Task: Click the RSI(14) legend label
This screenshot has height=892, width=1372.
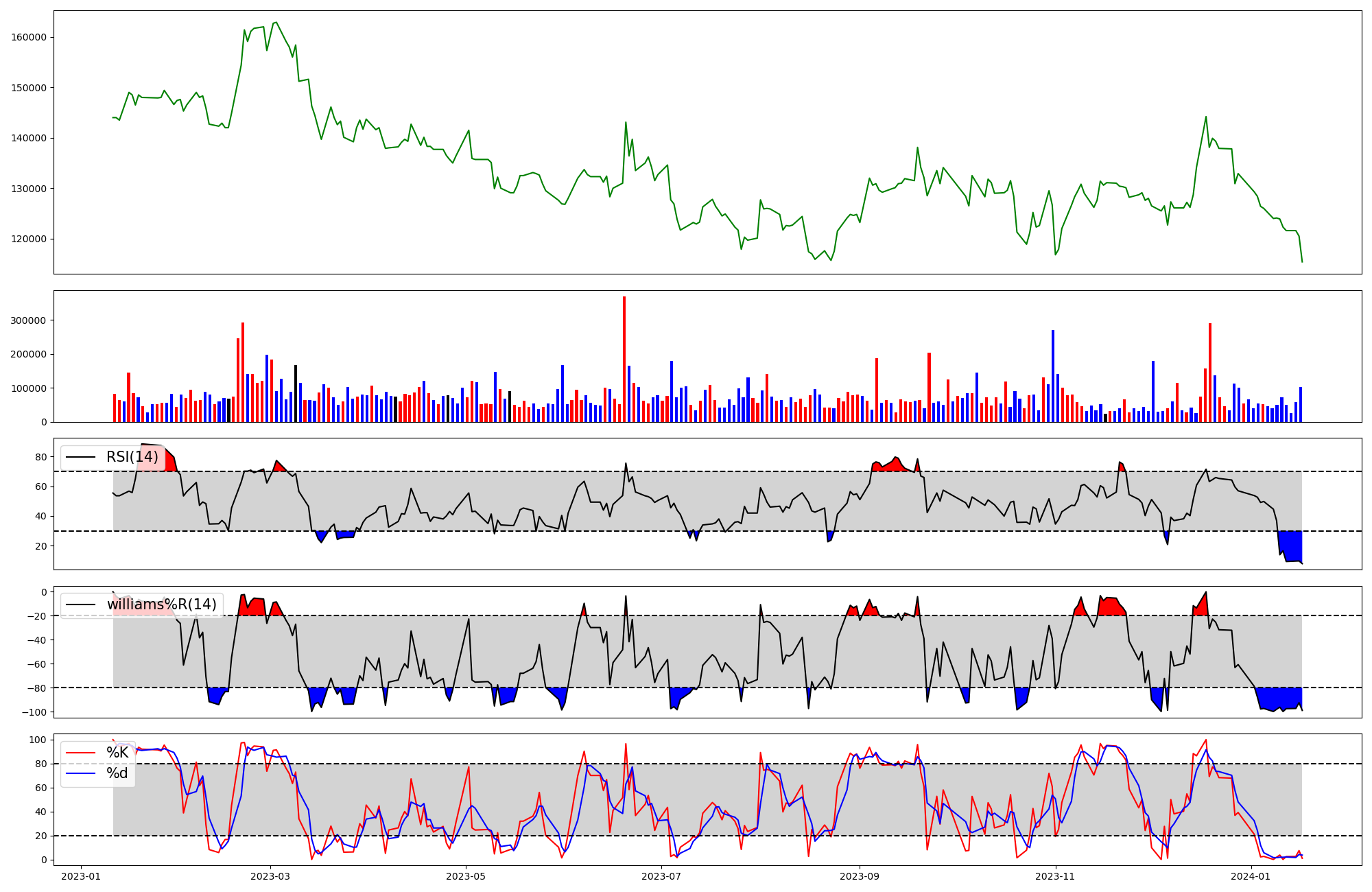Action: tap(132, 457)
